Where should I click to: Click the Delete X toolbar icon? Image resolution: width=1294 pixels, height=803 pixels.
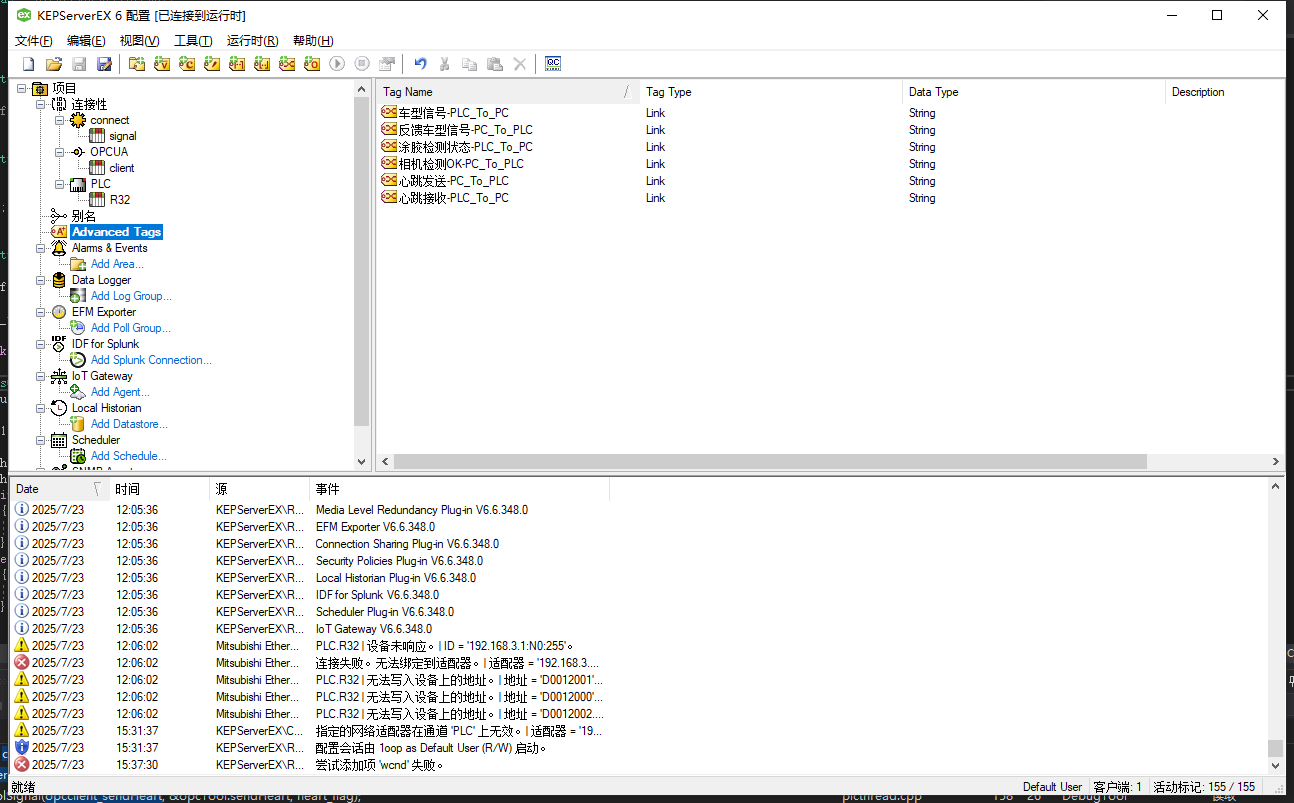click(520, 64)
